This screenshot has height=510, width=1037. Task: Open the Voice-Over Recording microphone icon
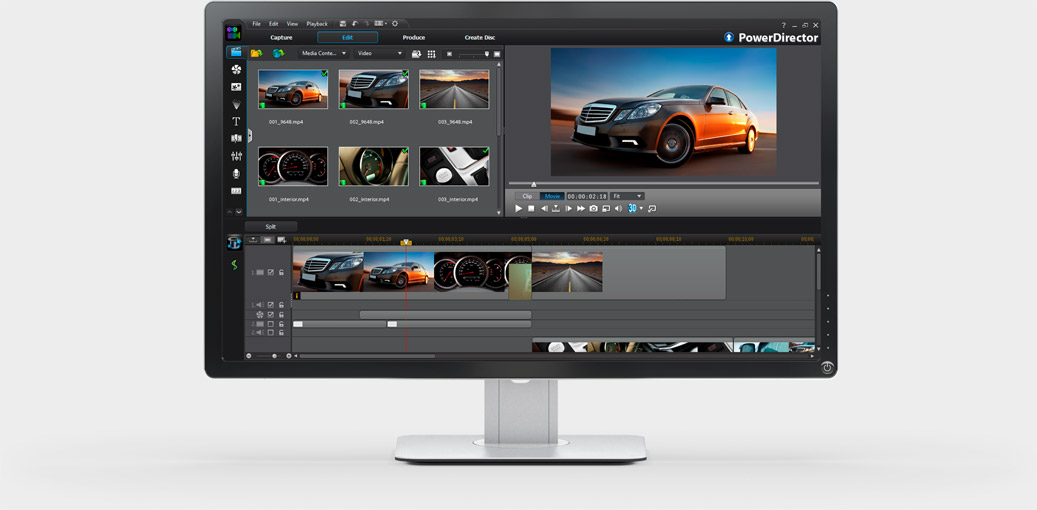[236, 174]
